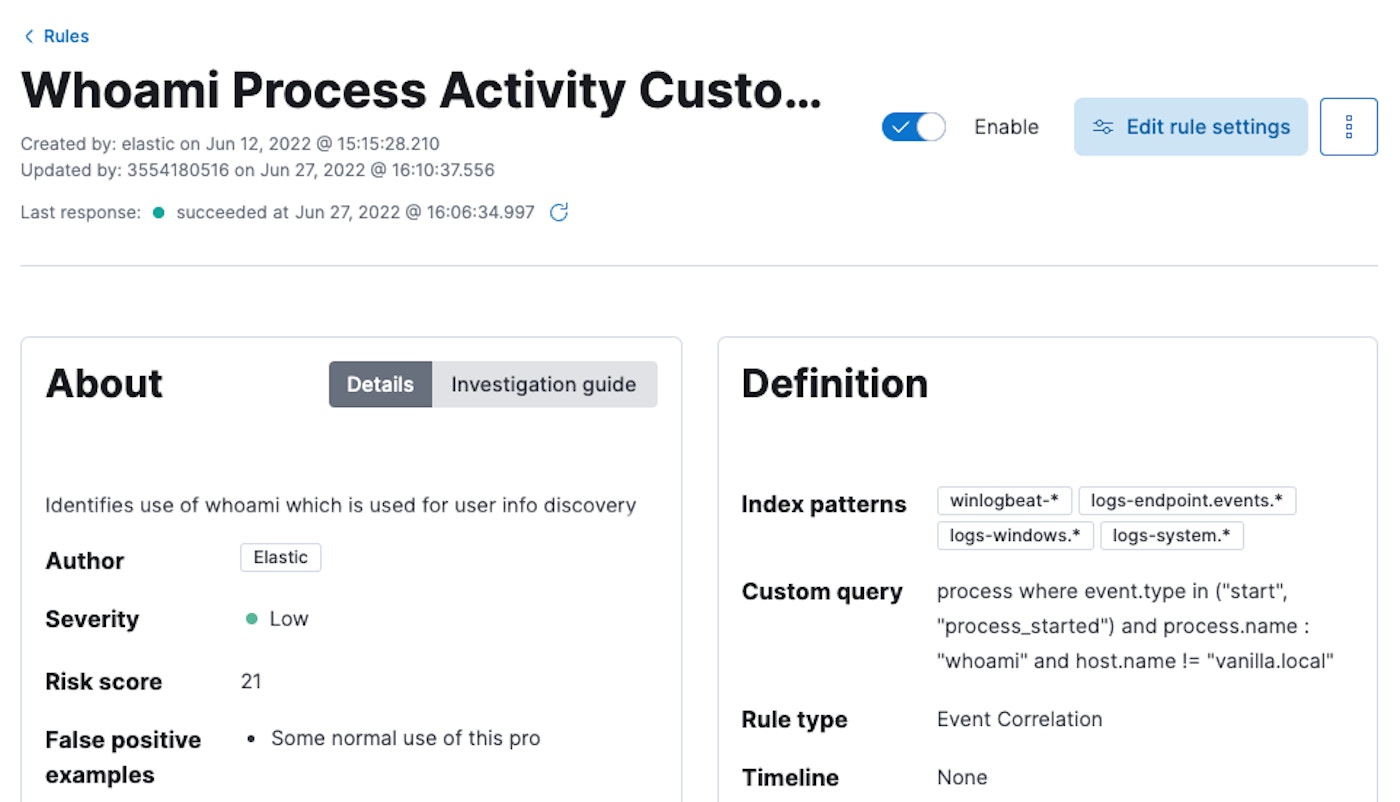Click the custom query text in Definition
1400x802 pixels.
click(1135, 626)
